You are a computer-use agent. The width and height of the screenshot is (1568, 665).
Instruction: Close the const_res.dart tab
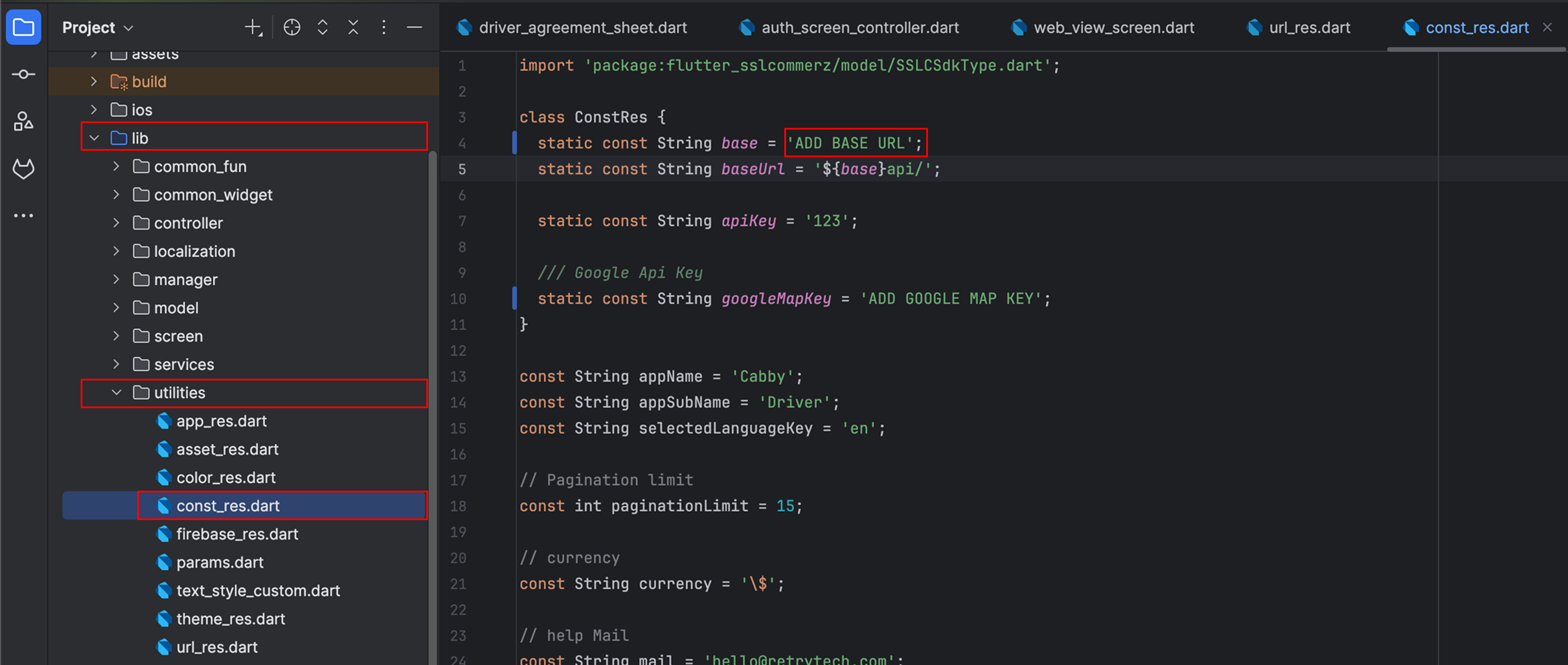[1547, 28]
